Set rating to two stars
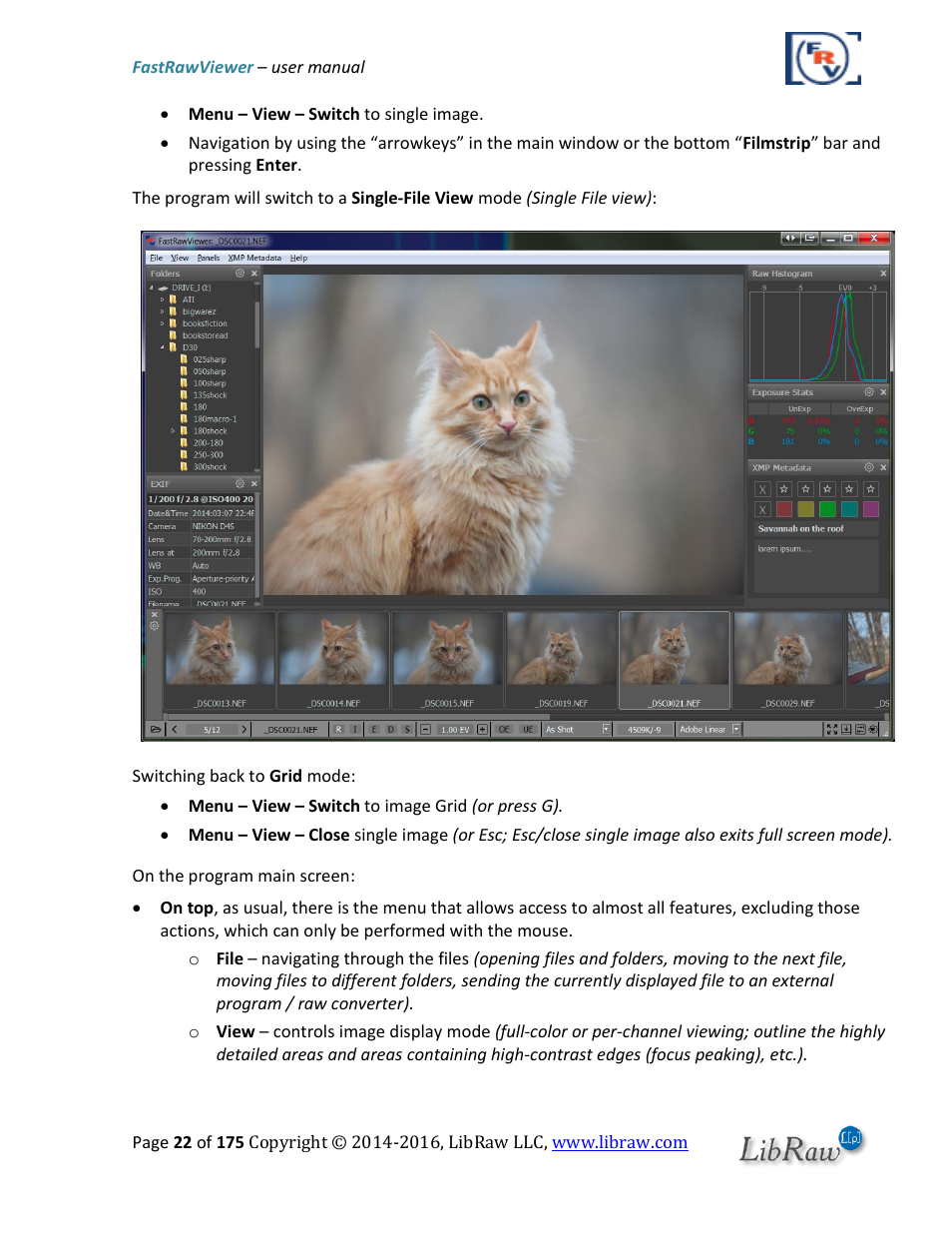This screenshot has width=952, height=1233. point(806,489)
